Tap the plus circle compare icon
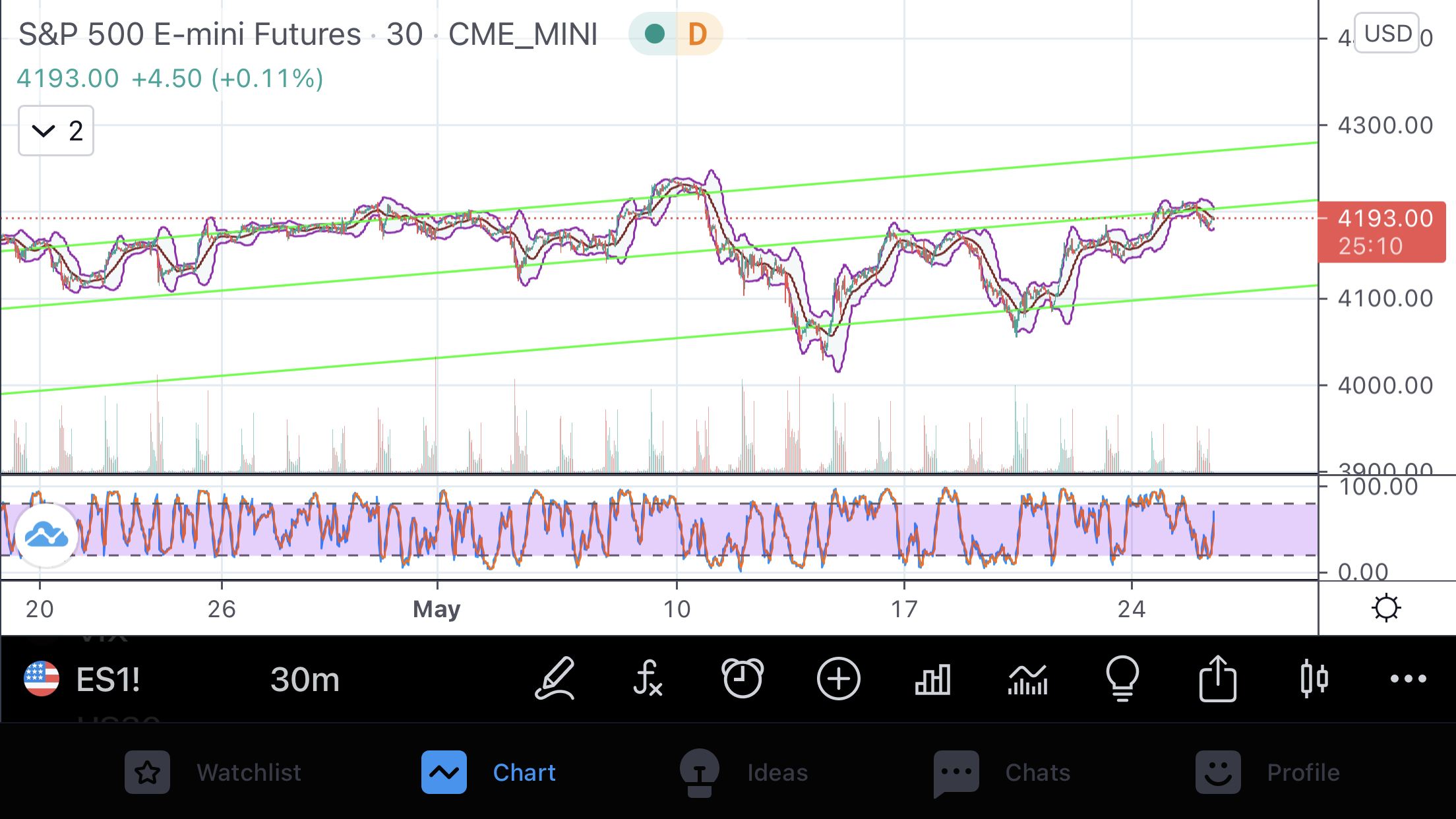 click(838, 678)
